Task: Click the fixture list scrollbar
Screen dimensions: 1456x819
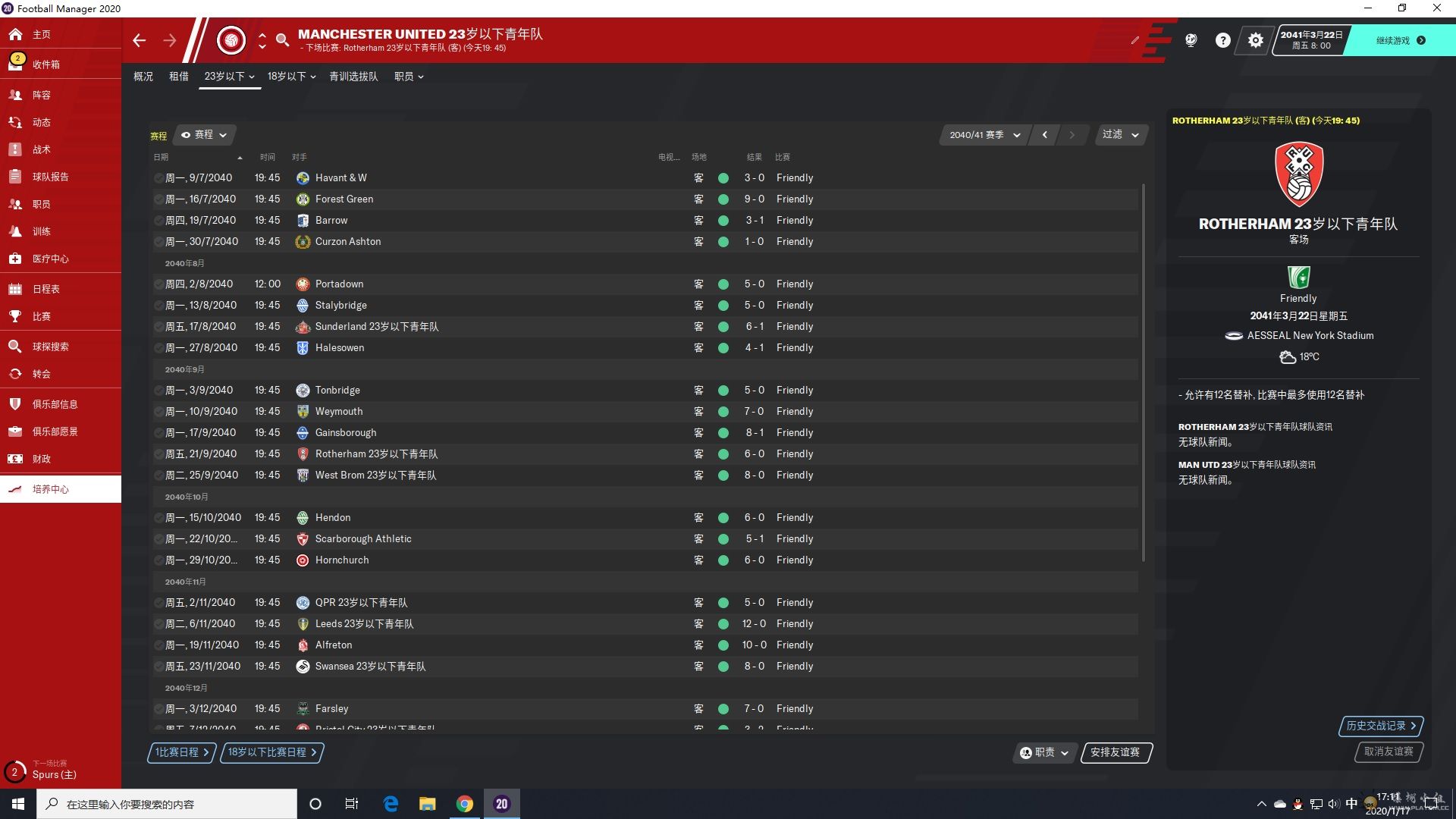Action: coord(1143,372)
